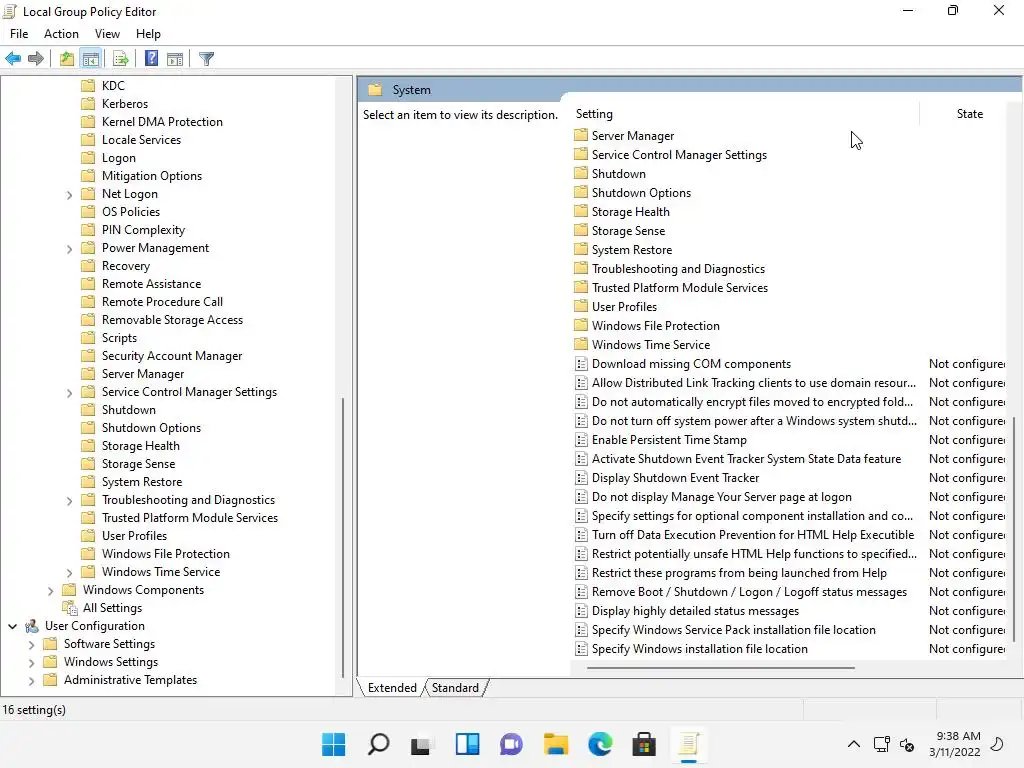
Task: Select Removable Storage Access in tree
Action: pos(172,319)
